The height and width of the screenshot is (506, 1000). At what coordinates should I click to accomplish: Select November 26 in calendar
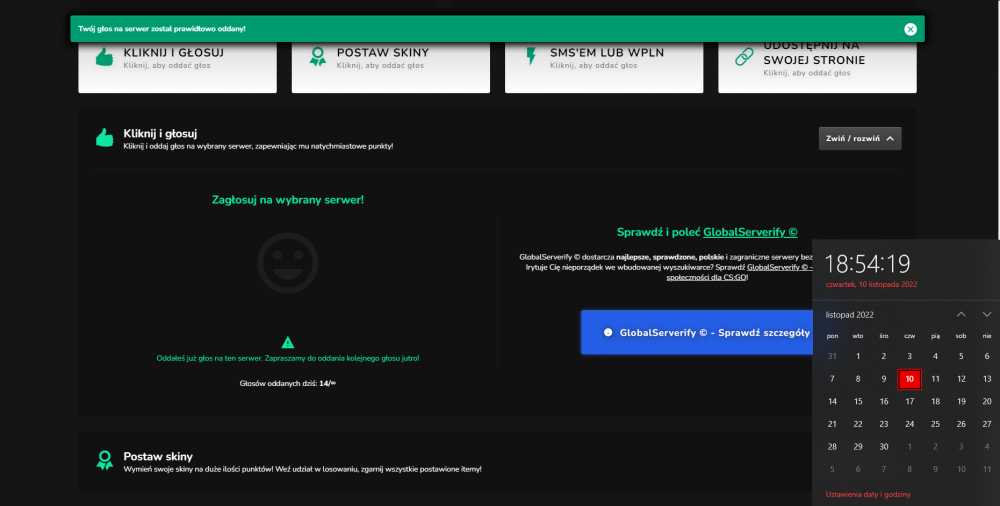click(961, 424)
